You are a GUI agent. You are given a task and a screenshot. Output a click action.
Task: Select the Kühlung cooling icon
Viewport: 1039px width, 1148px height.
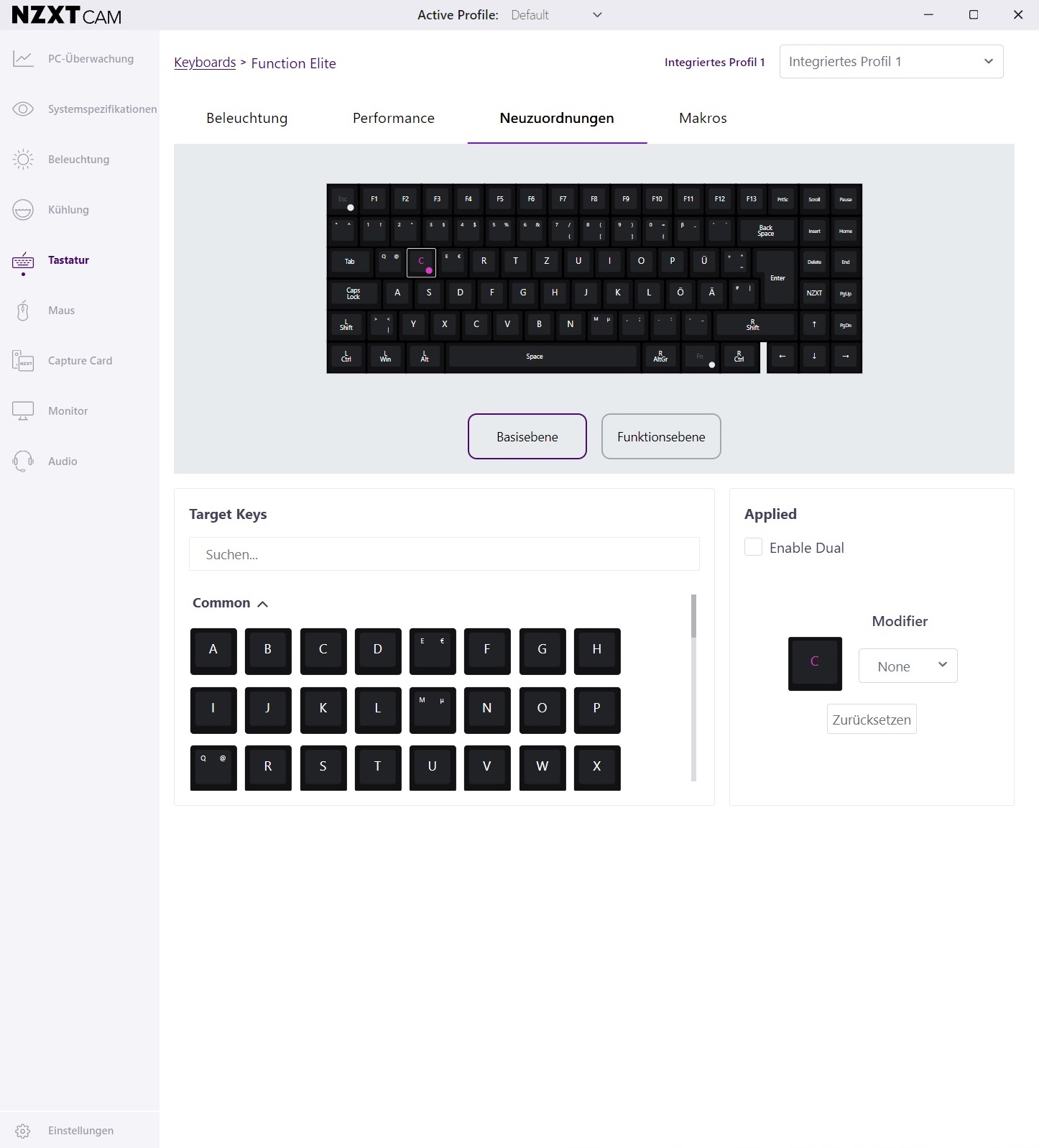point(23,210)
